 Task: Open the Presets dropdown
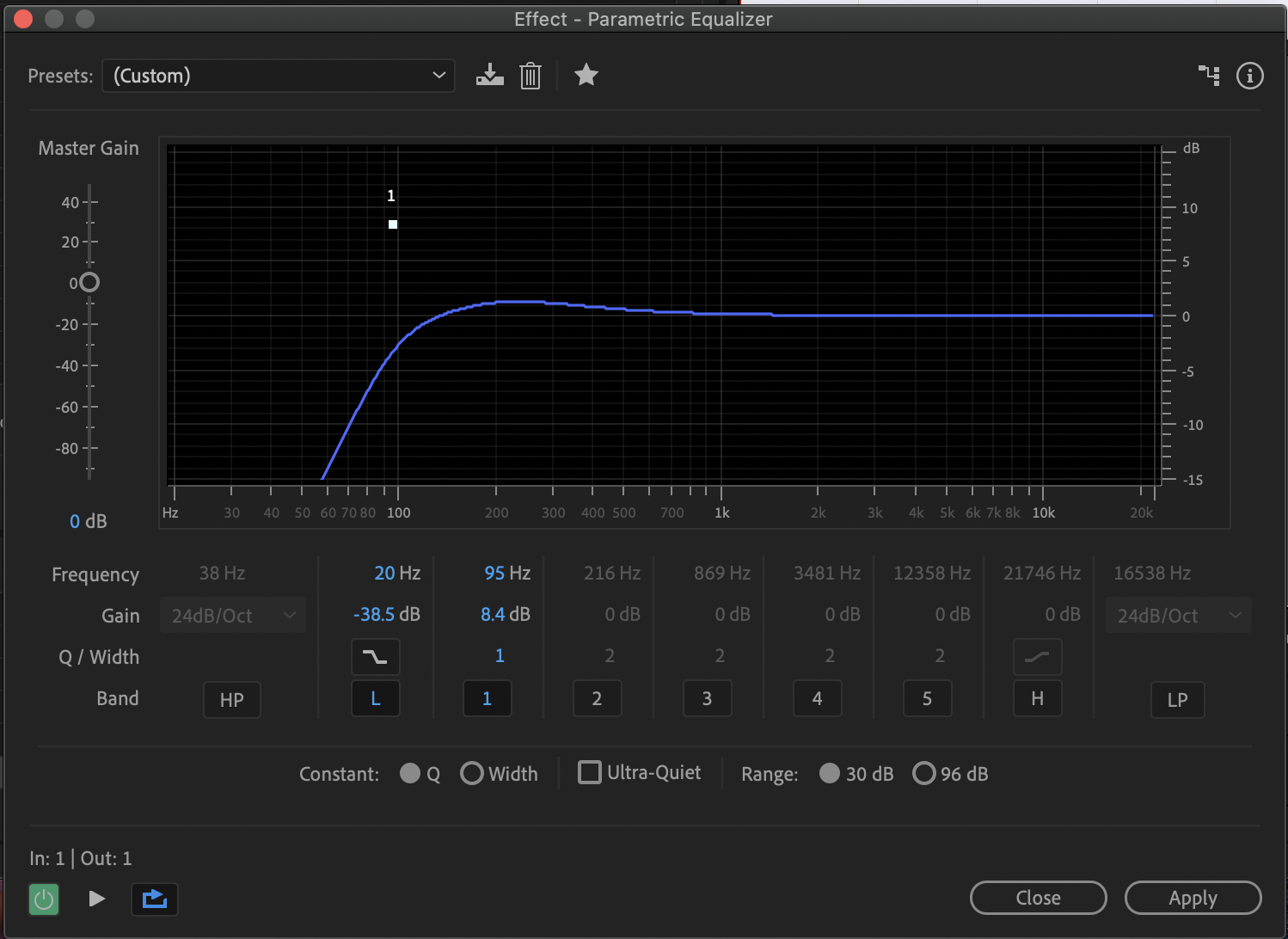click(x=278, y=76)
